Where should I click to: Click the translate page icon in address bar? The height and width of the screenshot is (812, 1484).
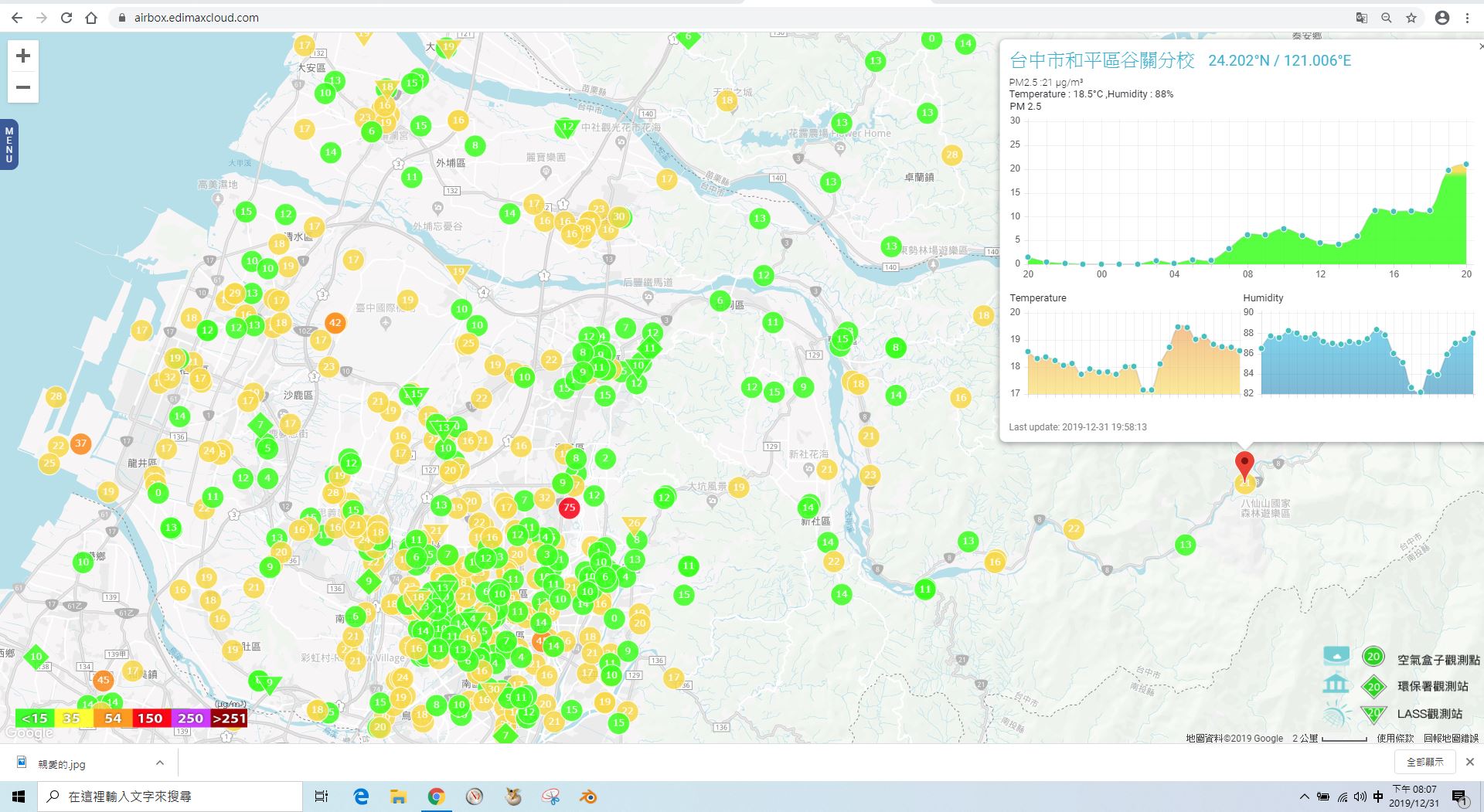tap(1361, 18)
